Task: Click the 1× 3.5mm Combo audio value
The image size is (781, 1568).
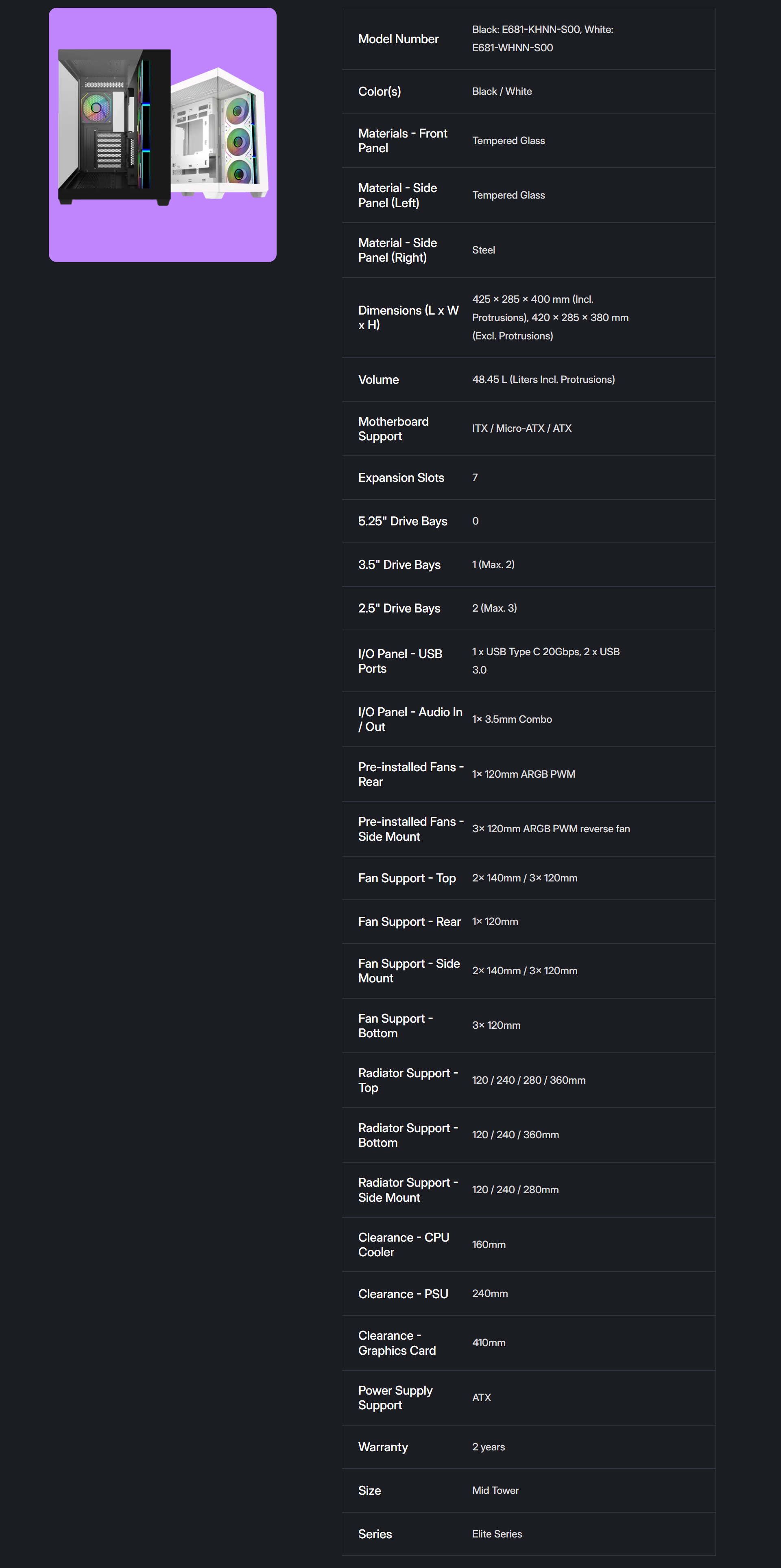Action: pyautogui.click(x=512, y=719)
